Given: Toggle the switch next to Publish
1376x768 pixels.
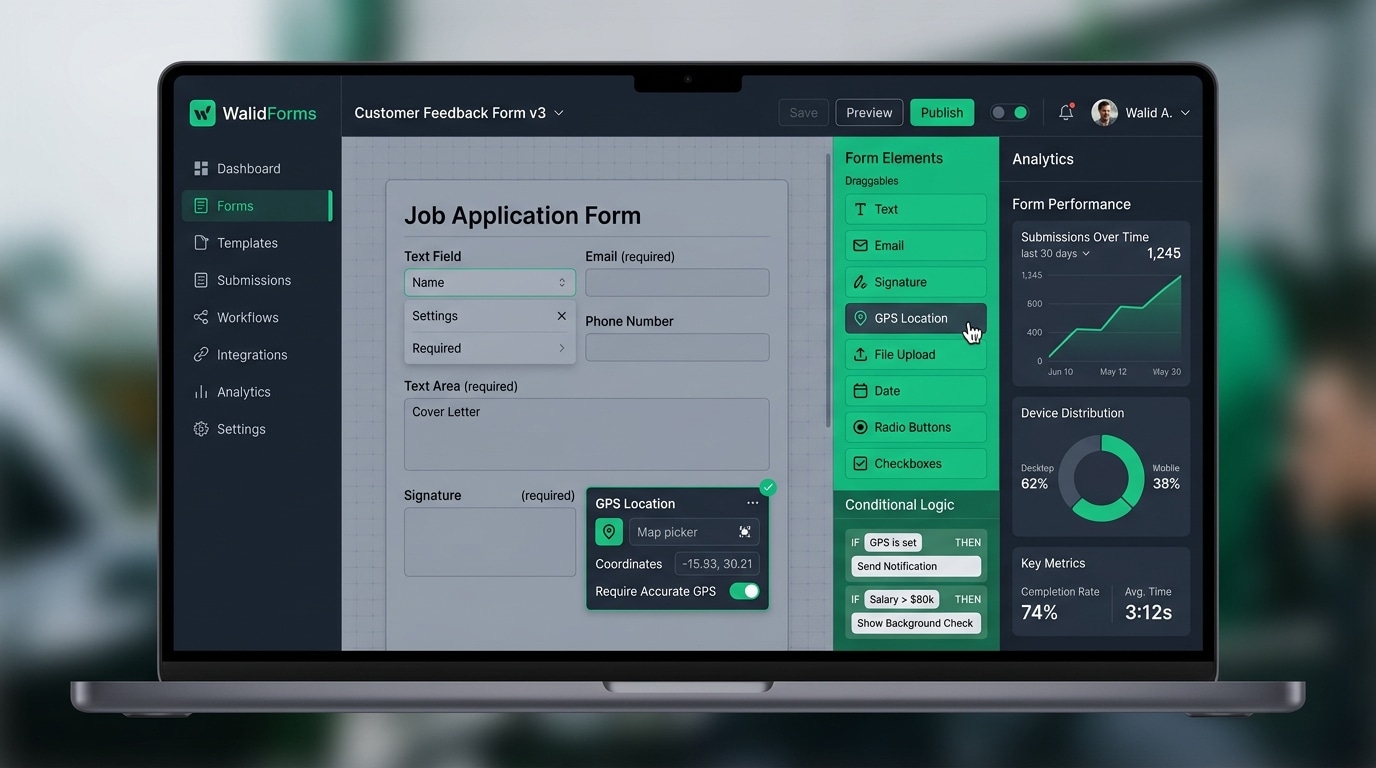Looking at the screenshot, I should point(1009,113).
